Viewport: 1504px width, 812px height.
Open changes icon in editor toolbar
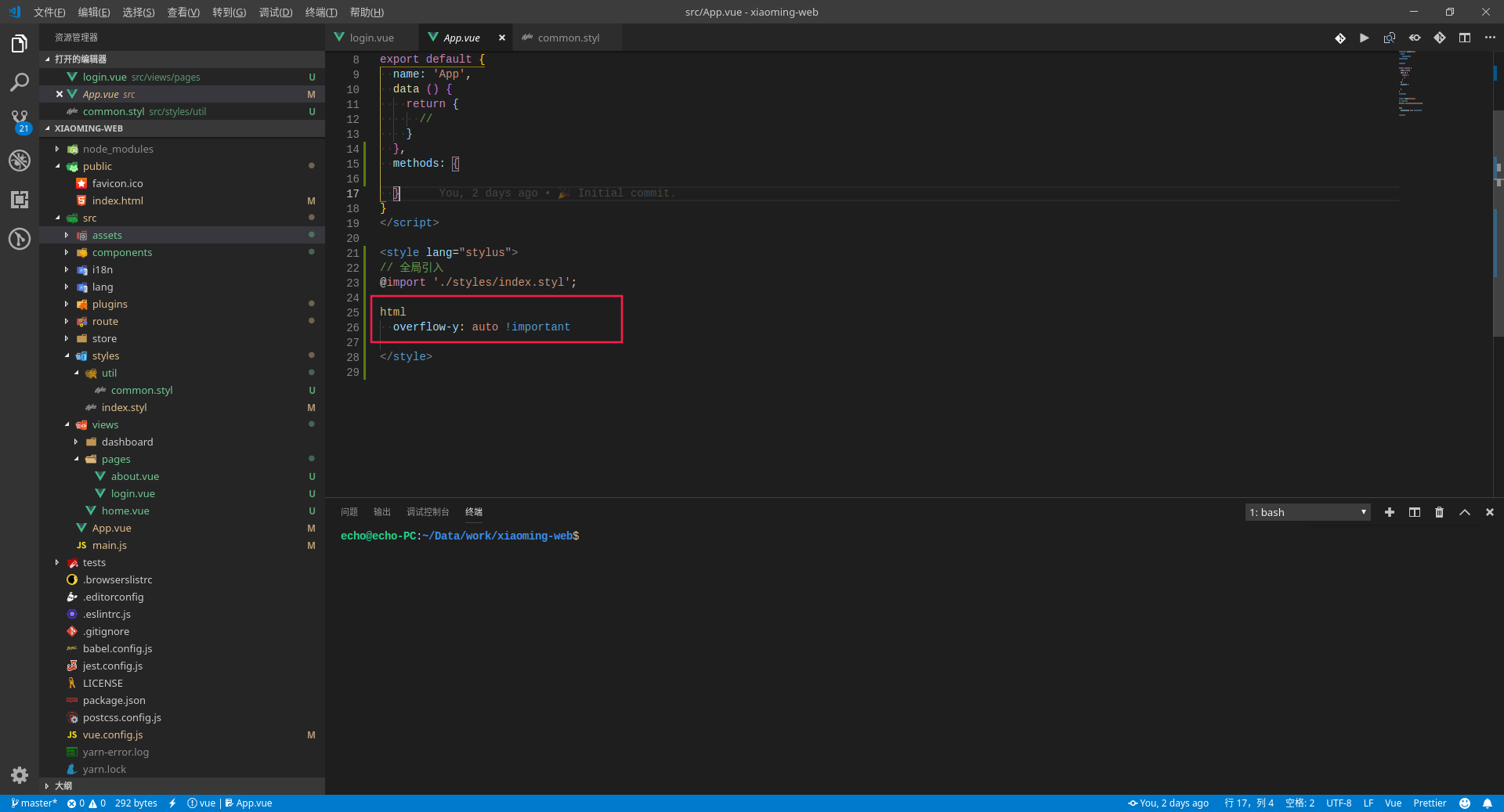tap(1390, 38)
